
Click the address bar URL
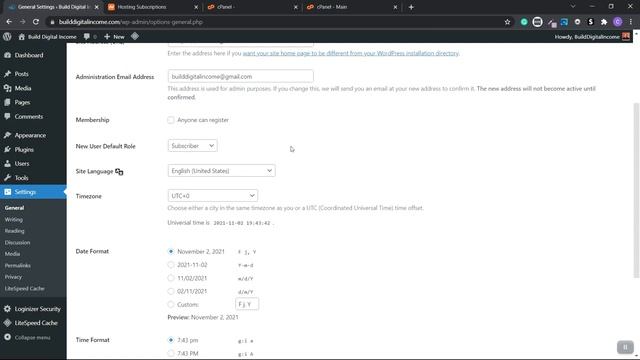(x=131, y=22)
